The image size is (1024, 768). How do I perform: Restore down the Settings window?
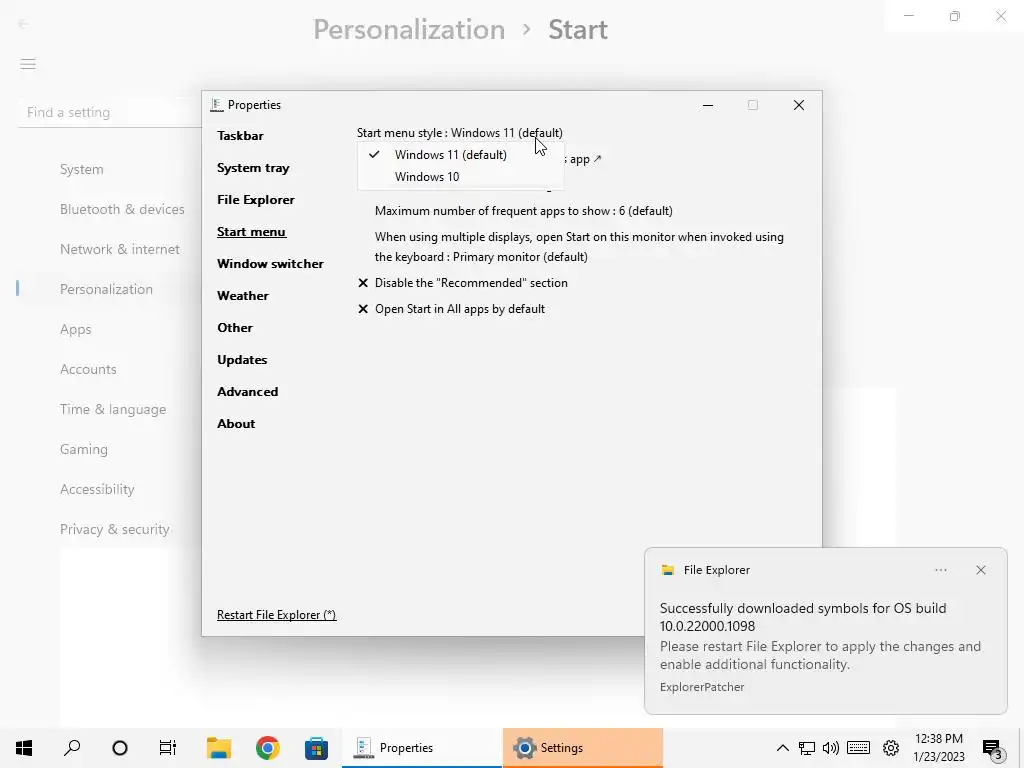955,16
